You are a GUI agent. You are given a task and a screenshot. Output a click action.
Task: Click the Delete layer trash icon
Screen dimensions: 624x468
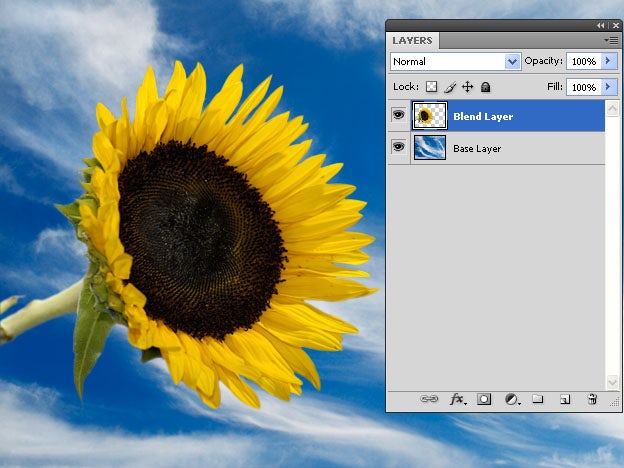pos(592,399)
